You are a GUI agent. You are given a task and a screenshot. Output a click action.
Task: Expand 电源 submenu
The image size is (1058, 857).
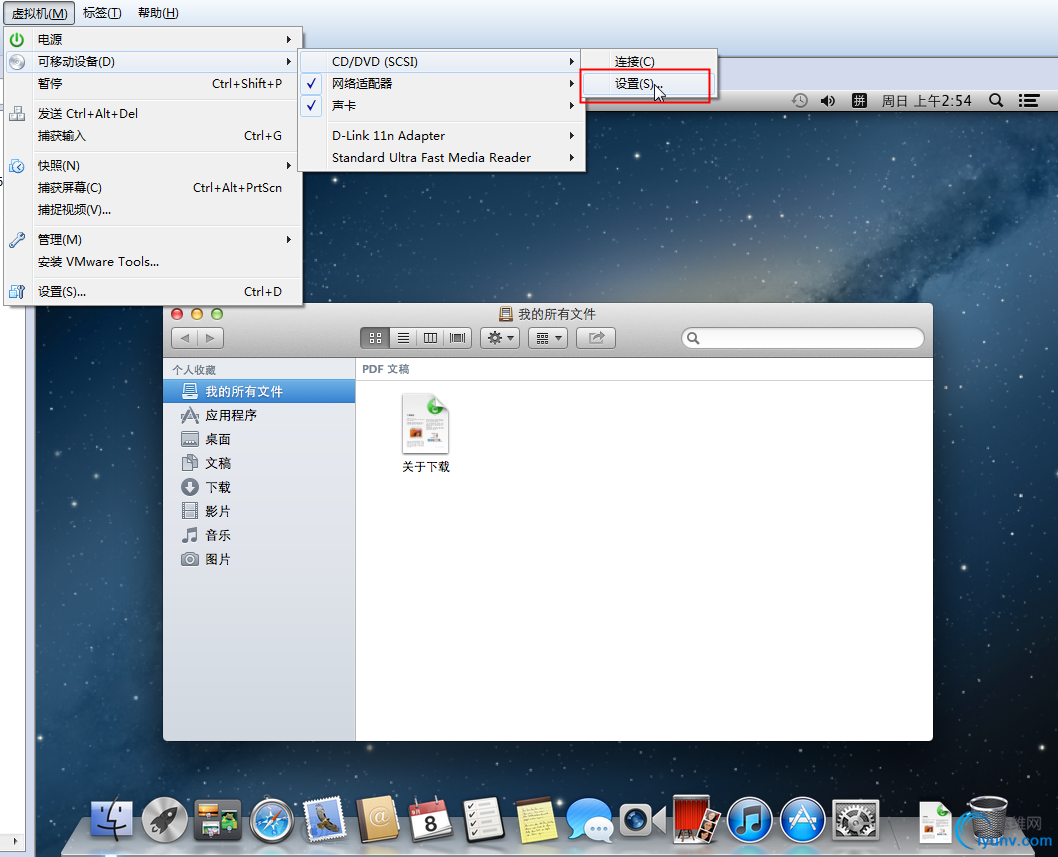coord(153,40)
